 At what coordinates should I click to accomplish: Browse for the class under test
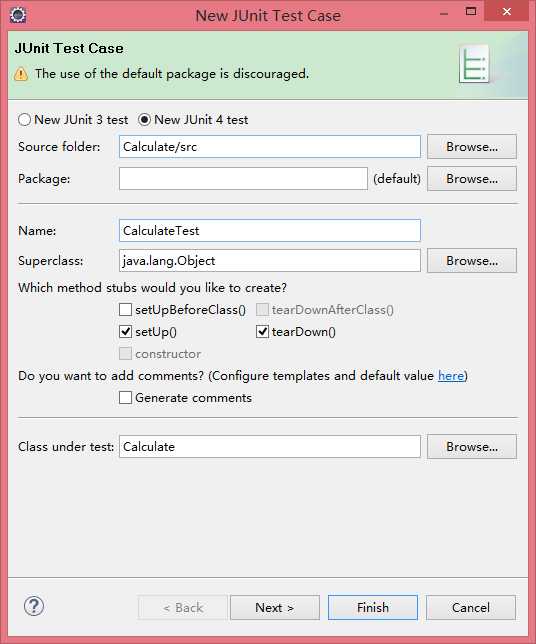click(472, 446)
